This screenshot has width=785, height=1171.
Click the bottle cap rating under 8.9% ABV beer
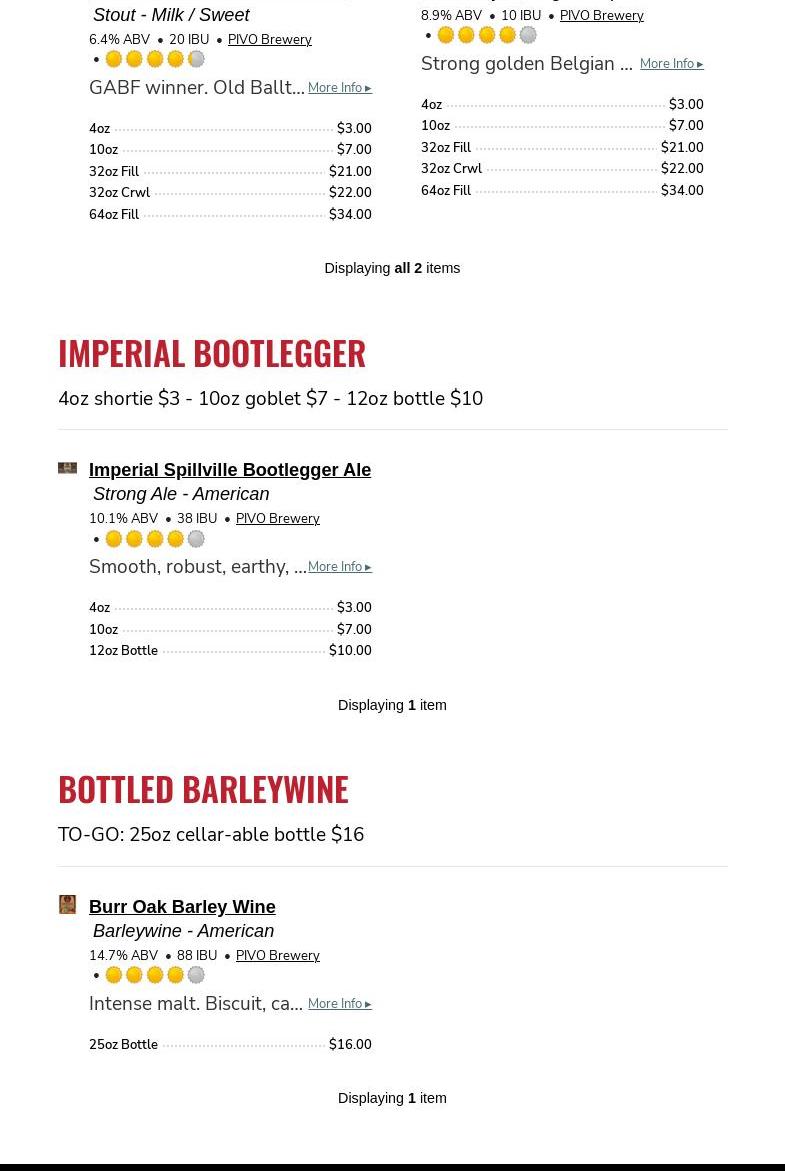tap(486, 35)
